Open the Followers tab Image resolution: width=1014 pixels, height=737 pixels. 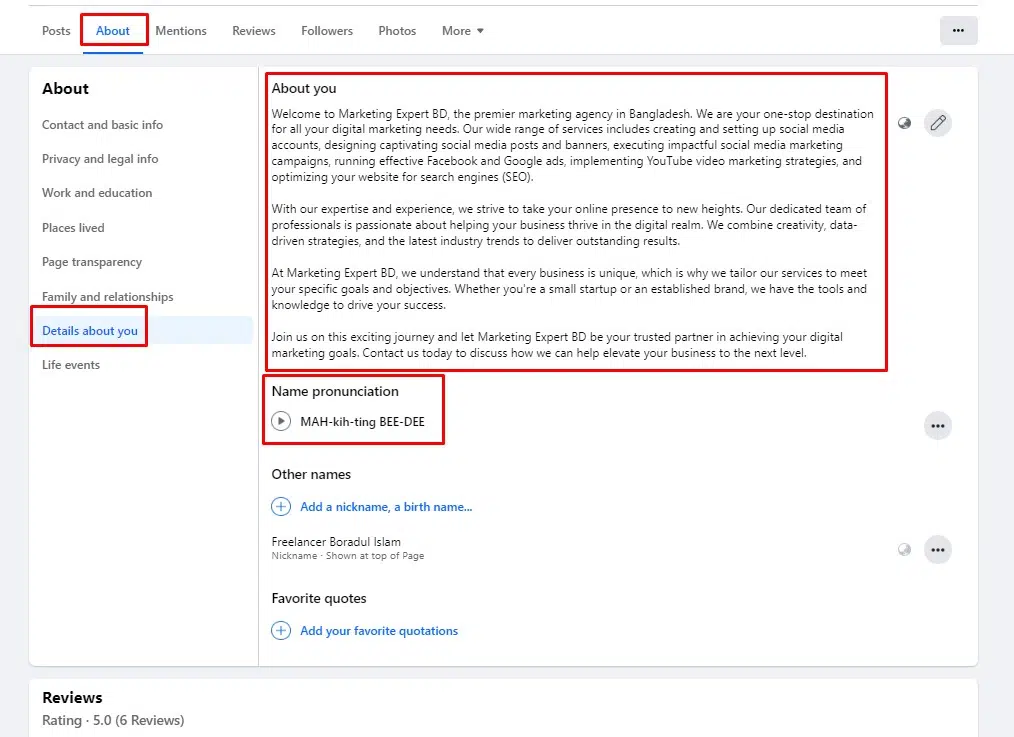click(327, 31)
